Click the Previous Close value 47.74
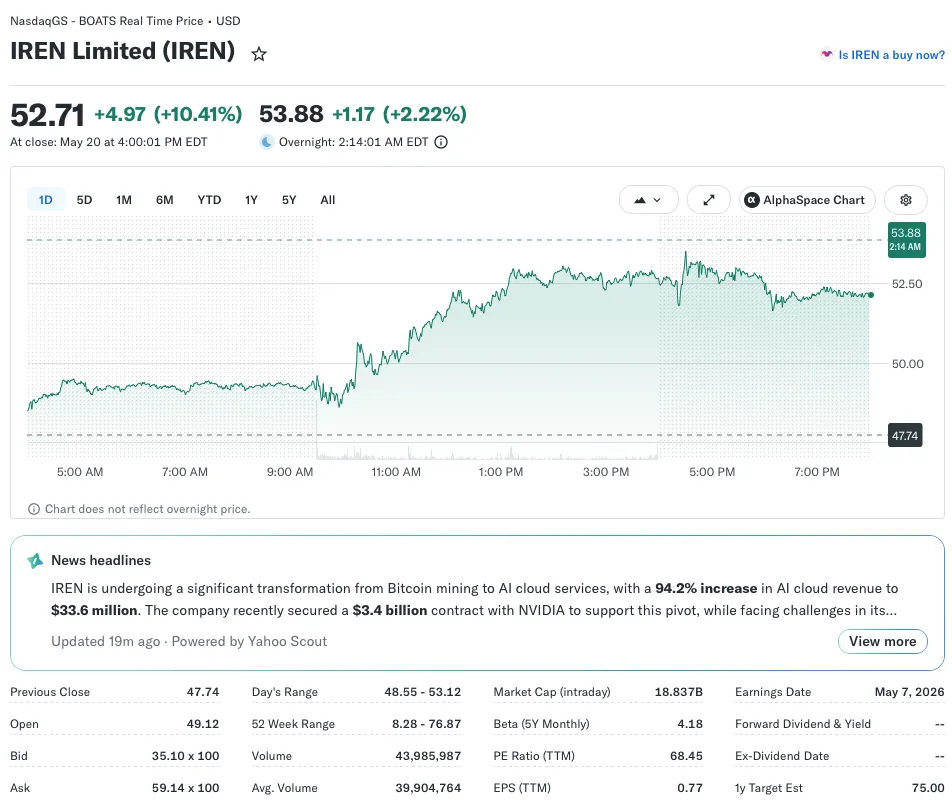This screenshot has width=952, height=812. 203,692
